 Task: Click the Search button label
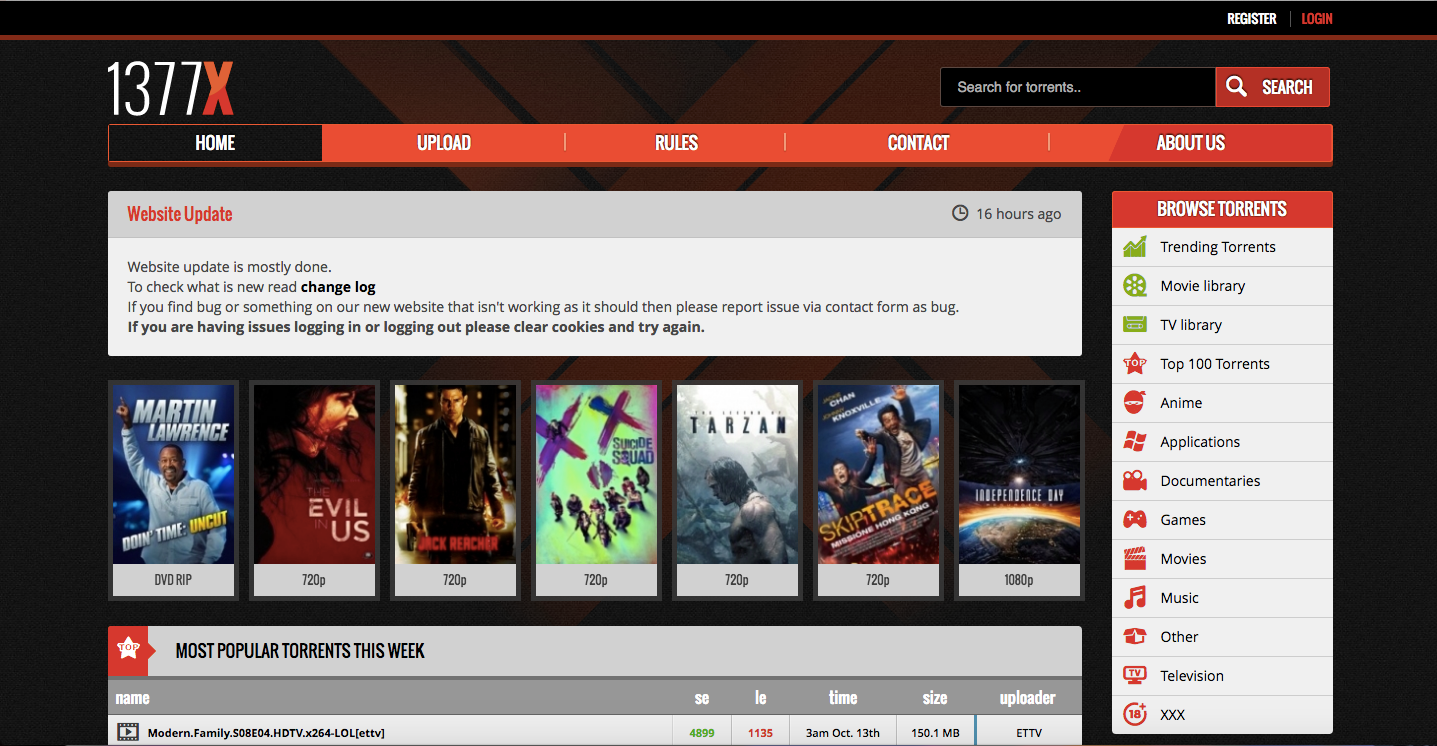(1287, 87)
